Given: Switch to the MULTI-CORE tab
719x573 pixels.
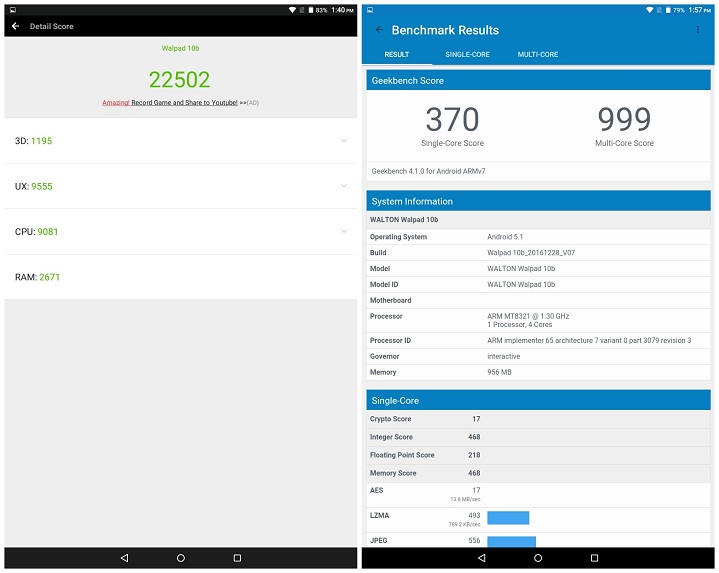Looking at the screenshot, I should [538, 55].
